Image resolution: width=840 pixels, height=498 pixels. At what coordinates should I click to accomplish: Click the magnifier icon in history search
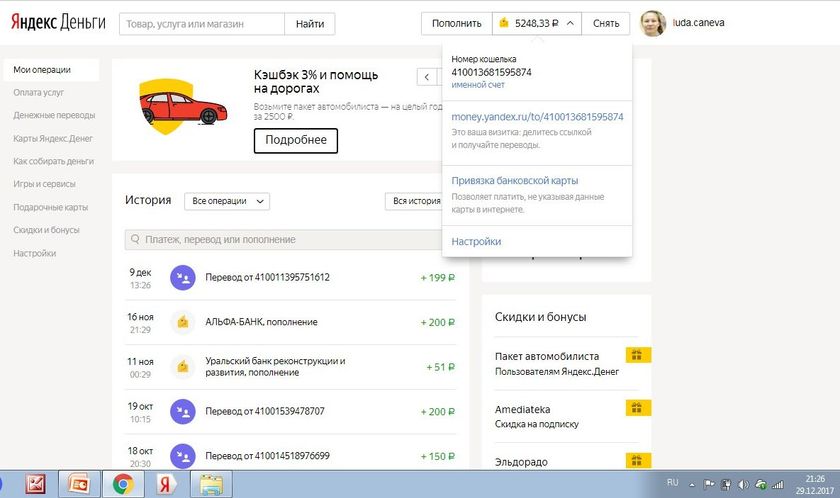click(x=135, y=239)
